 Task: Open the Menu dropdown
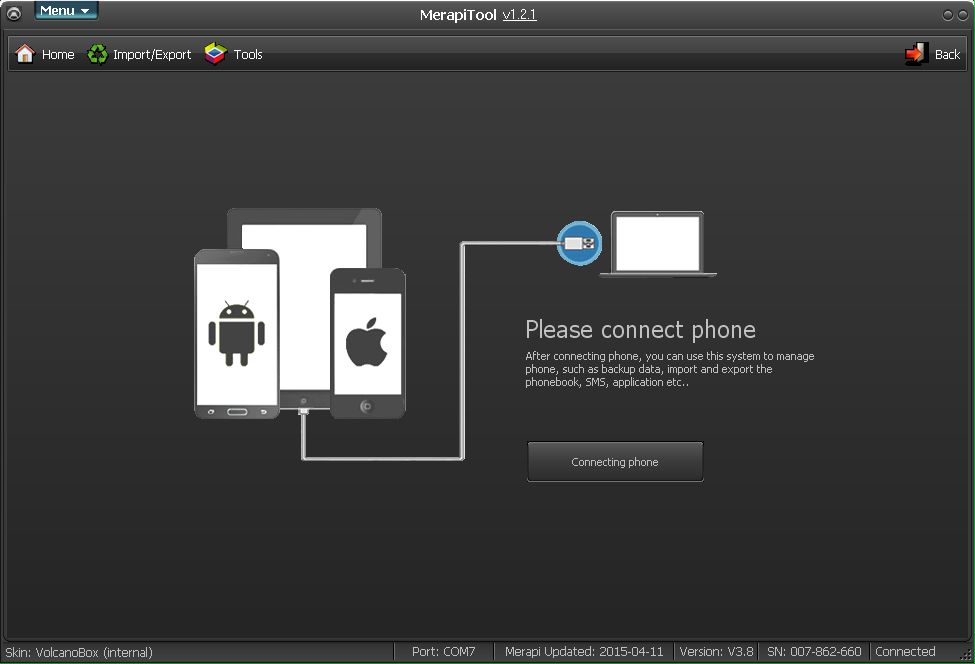point(66,11)
